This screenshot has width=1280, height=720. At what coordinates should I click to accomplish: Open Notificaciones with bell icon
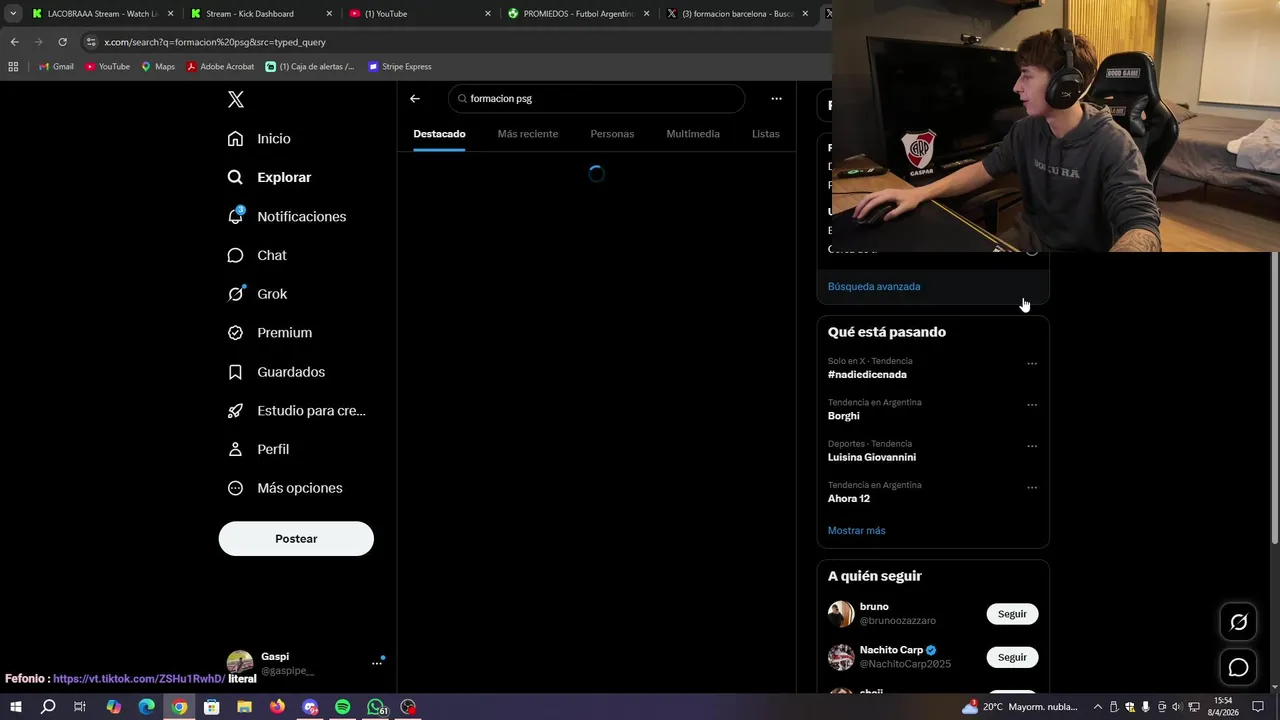tap(286, 216)
